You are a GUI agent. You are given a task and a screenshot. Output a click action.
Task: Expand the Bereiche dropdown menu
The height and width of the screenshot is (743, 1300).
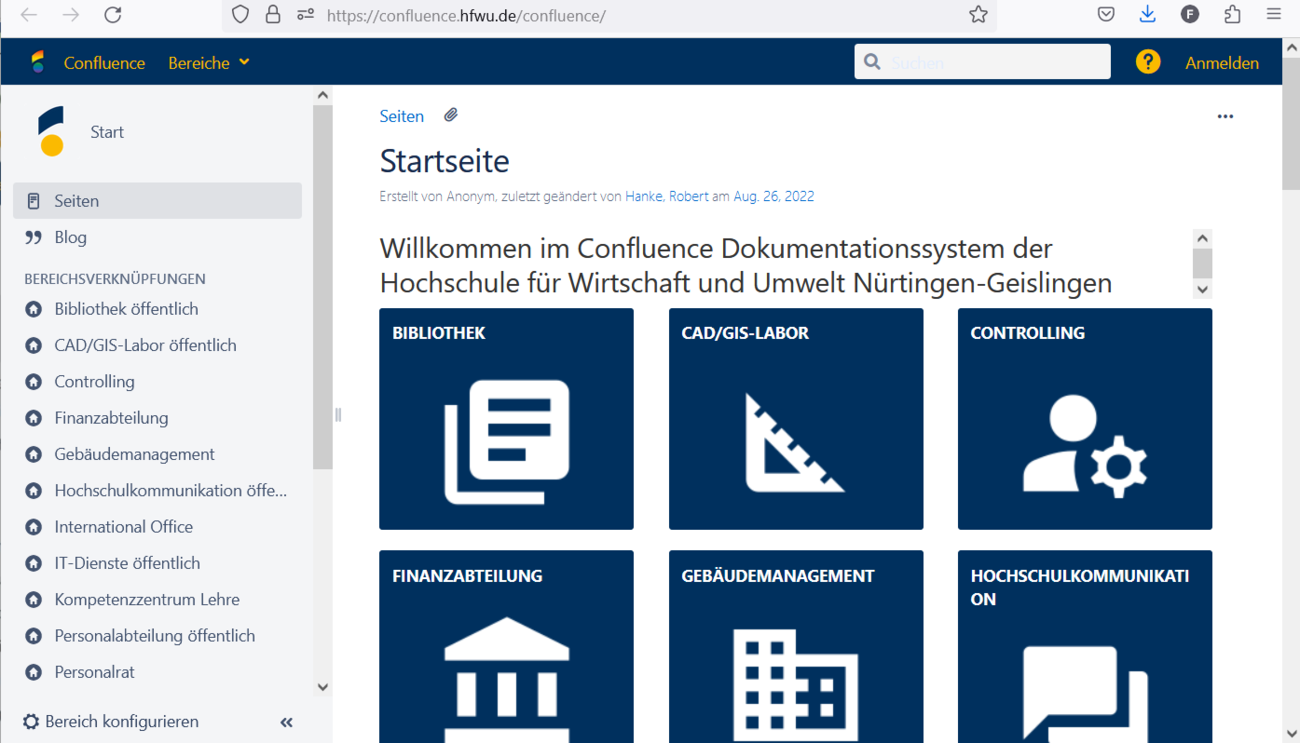(208, 63)
